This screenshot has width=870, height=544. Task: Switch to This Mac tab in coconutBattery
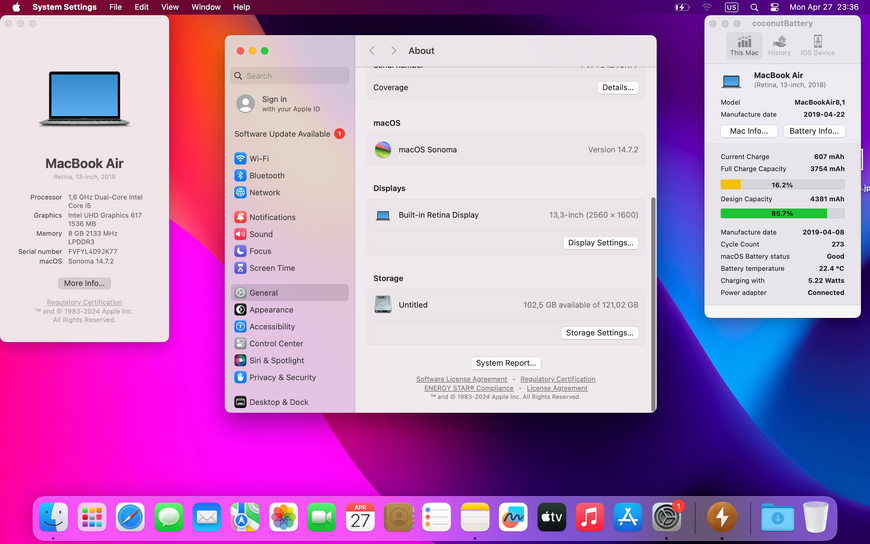[744, 46]
